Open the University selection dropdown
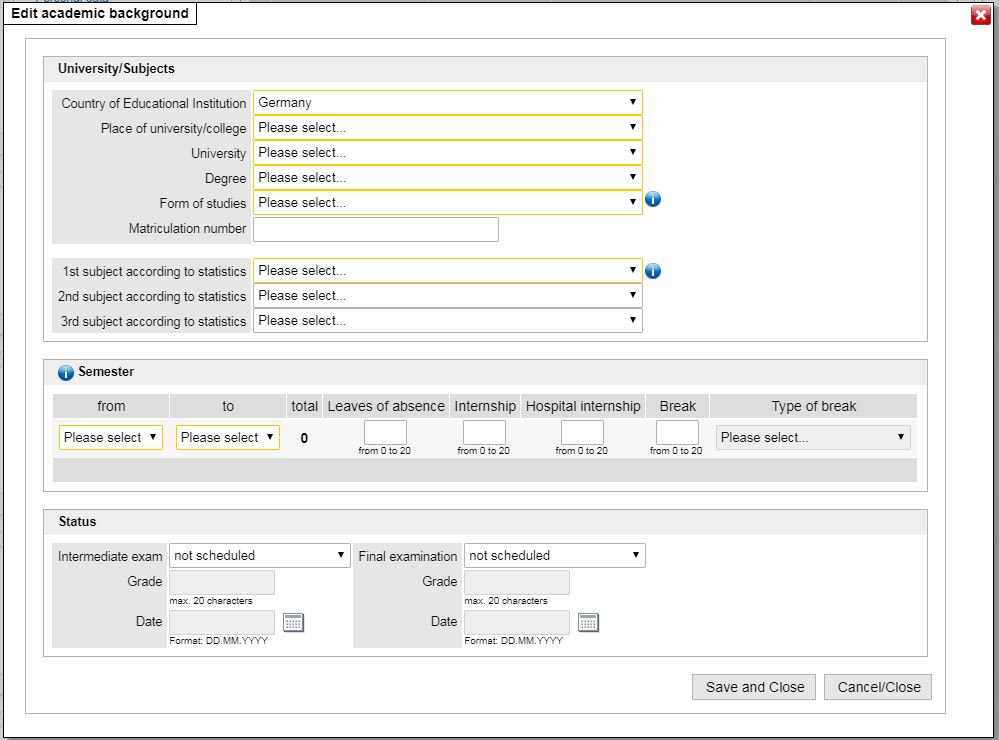This screenshot has width=999, height=740. pos(447,153)
